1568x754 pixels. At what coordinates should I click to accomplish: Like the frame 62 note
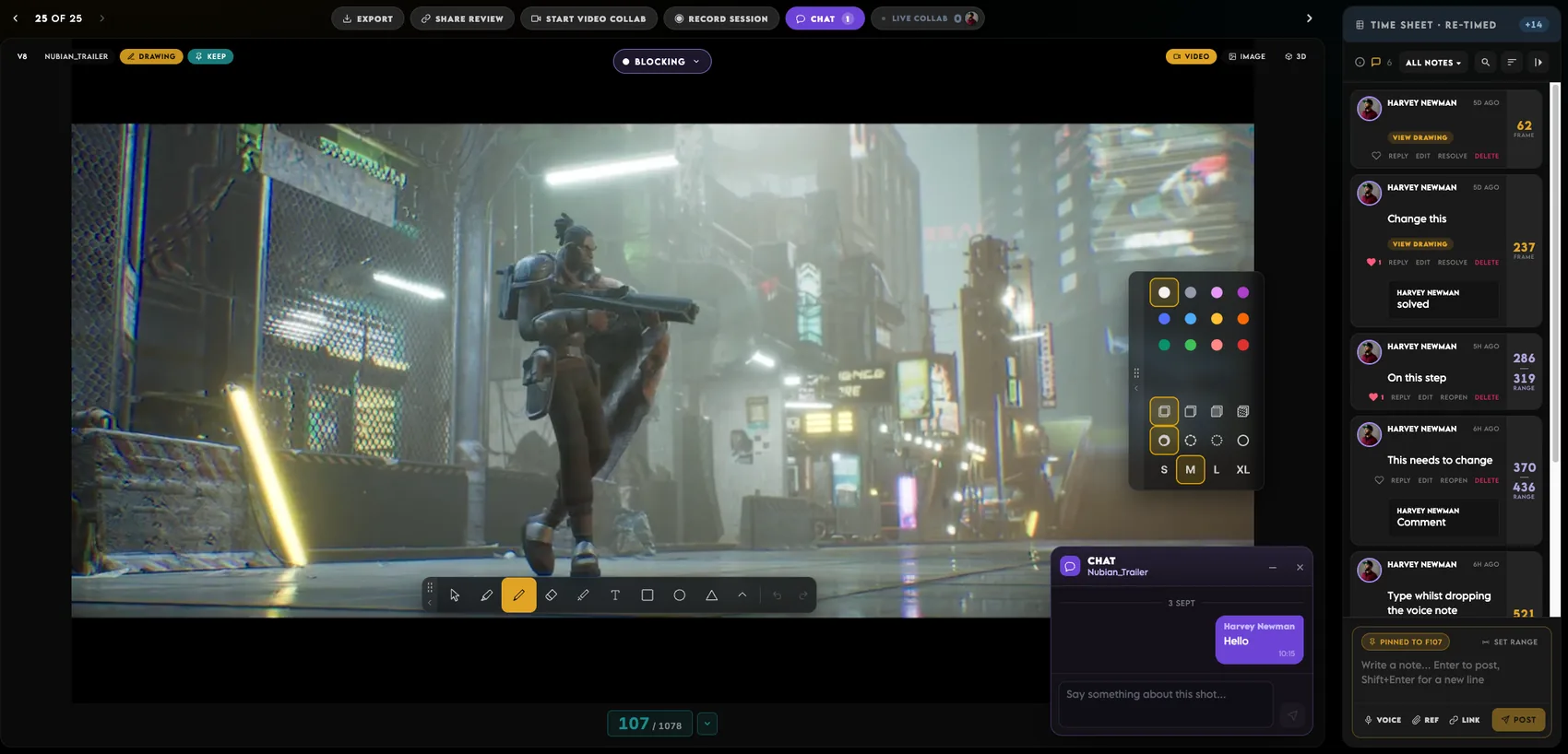click(x=1376, y=156)
